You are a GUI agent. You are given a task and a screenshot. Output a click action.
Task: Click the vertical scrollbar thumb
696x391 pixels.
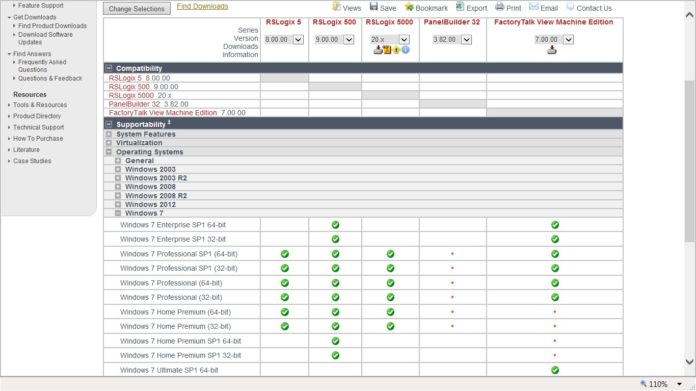(689, 161)
